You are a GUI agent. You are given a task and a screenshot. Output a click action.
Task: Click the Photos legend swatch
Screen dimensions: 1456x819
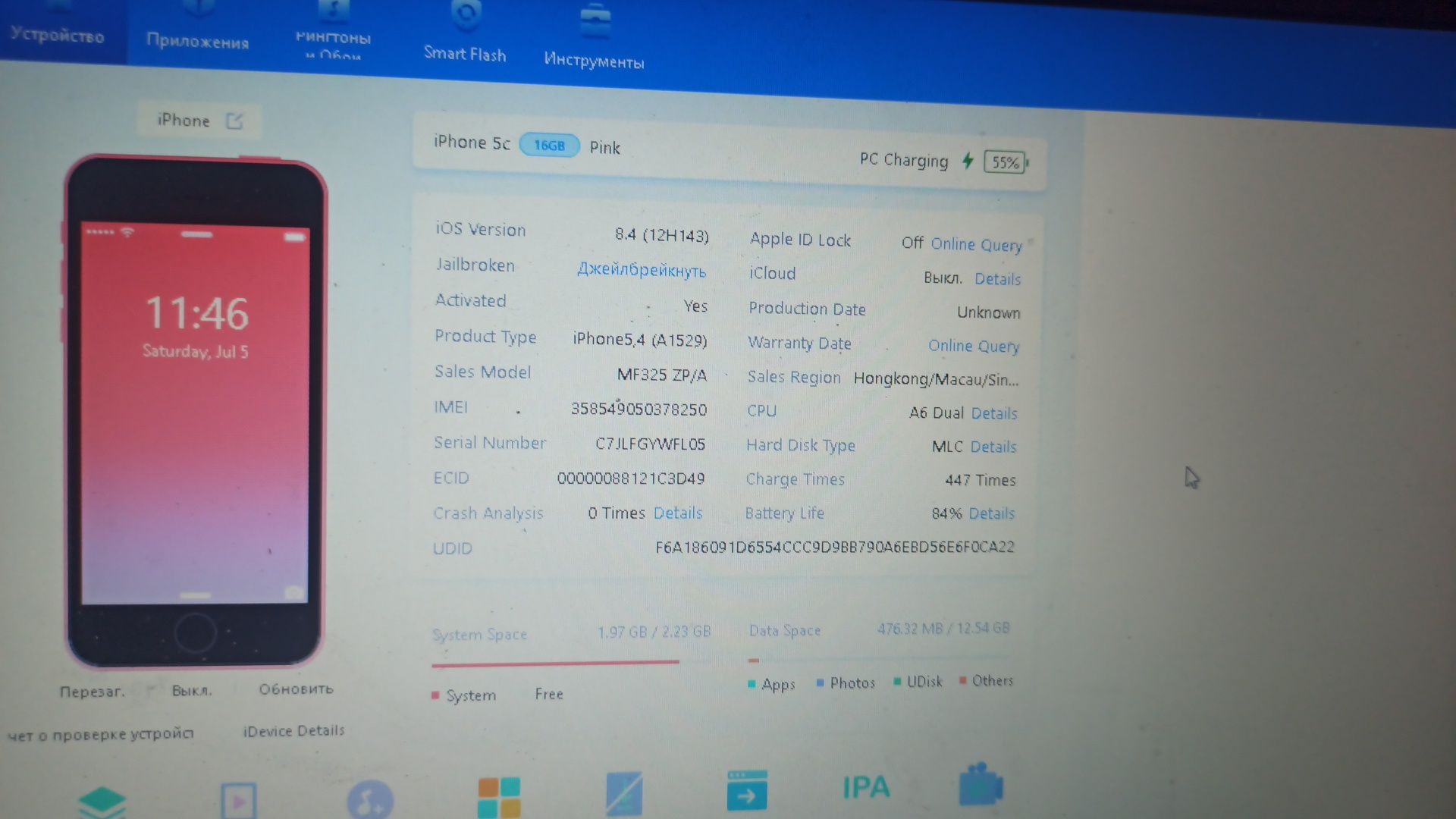point(820,683)
